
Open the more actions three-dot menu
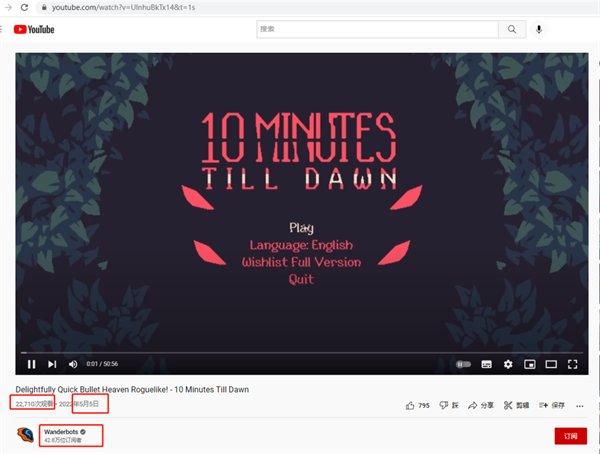pos(580,406)
